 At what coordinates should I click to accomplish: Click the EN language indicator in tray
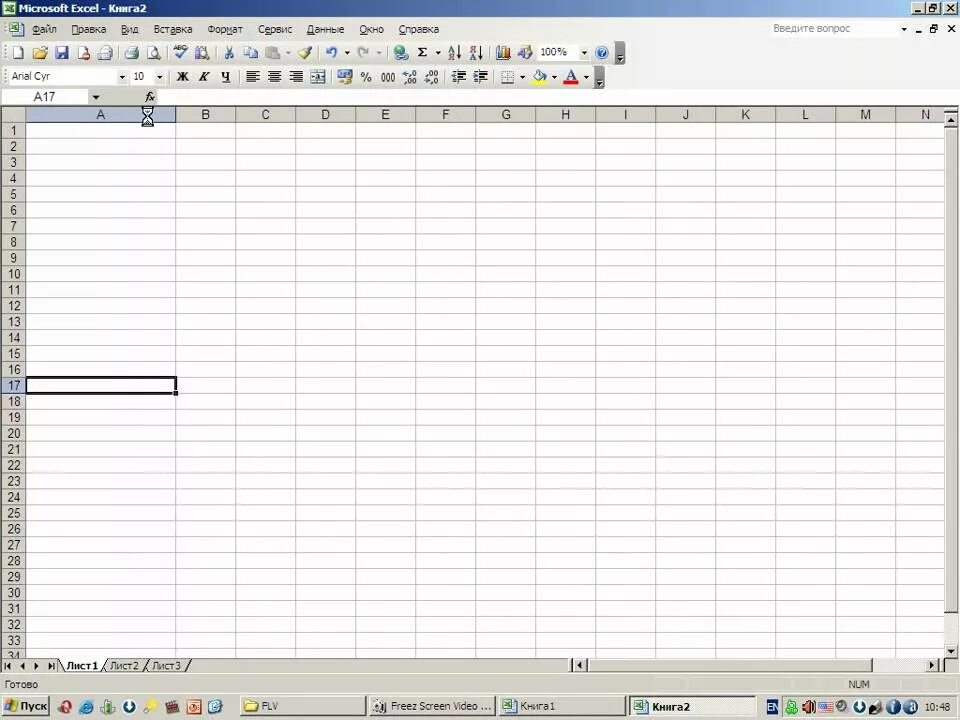point(772,707)
